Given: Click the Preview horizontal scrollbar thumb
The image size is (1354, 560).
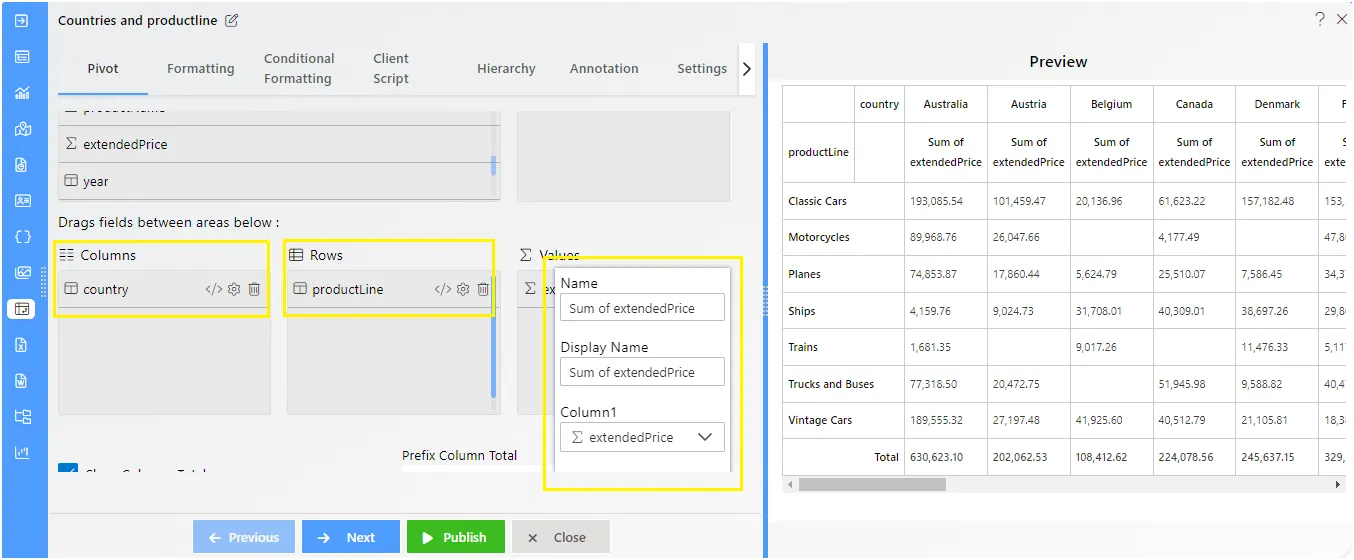Looking at the screenshot, I should pos(872,484).
